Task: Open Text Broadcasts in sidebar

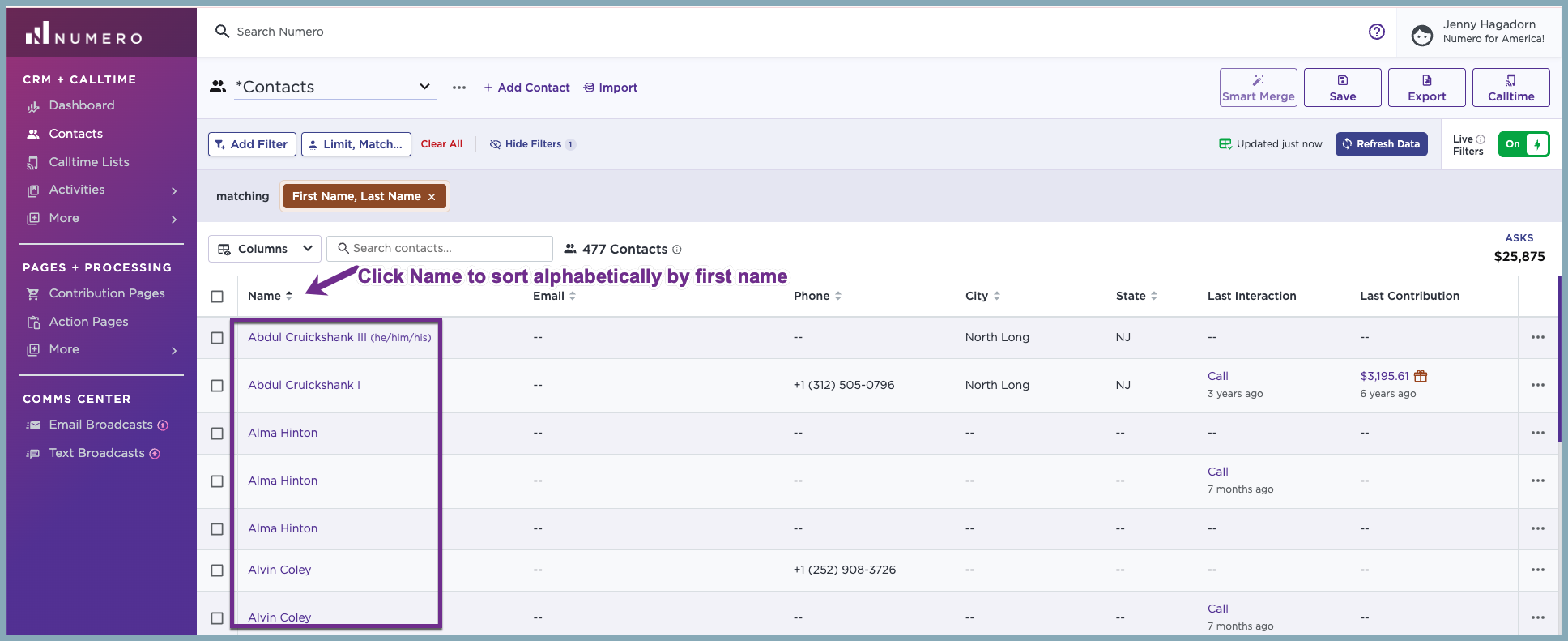Action: (97, 453)
